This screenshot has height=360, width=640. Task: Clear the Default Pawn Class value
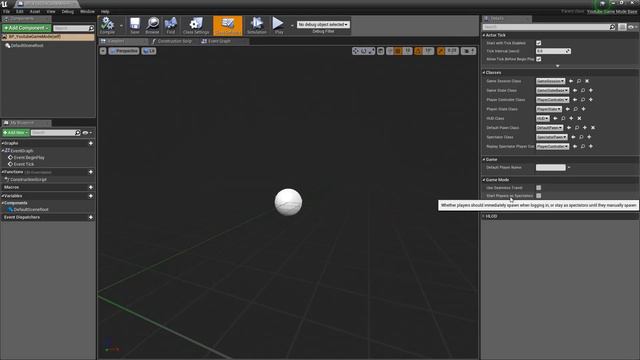tap(593, 128)
